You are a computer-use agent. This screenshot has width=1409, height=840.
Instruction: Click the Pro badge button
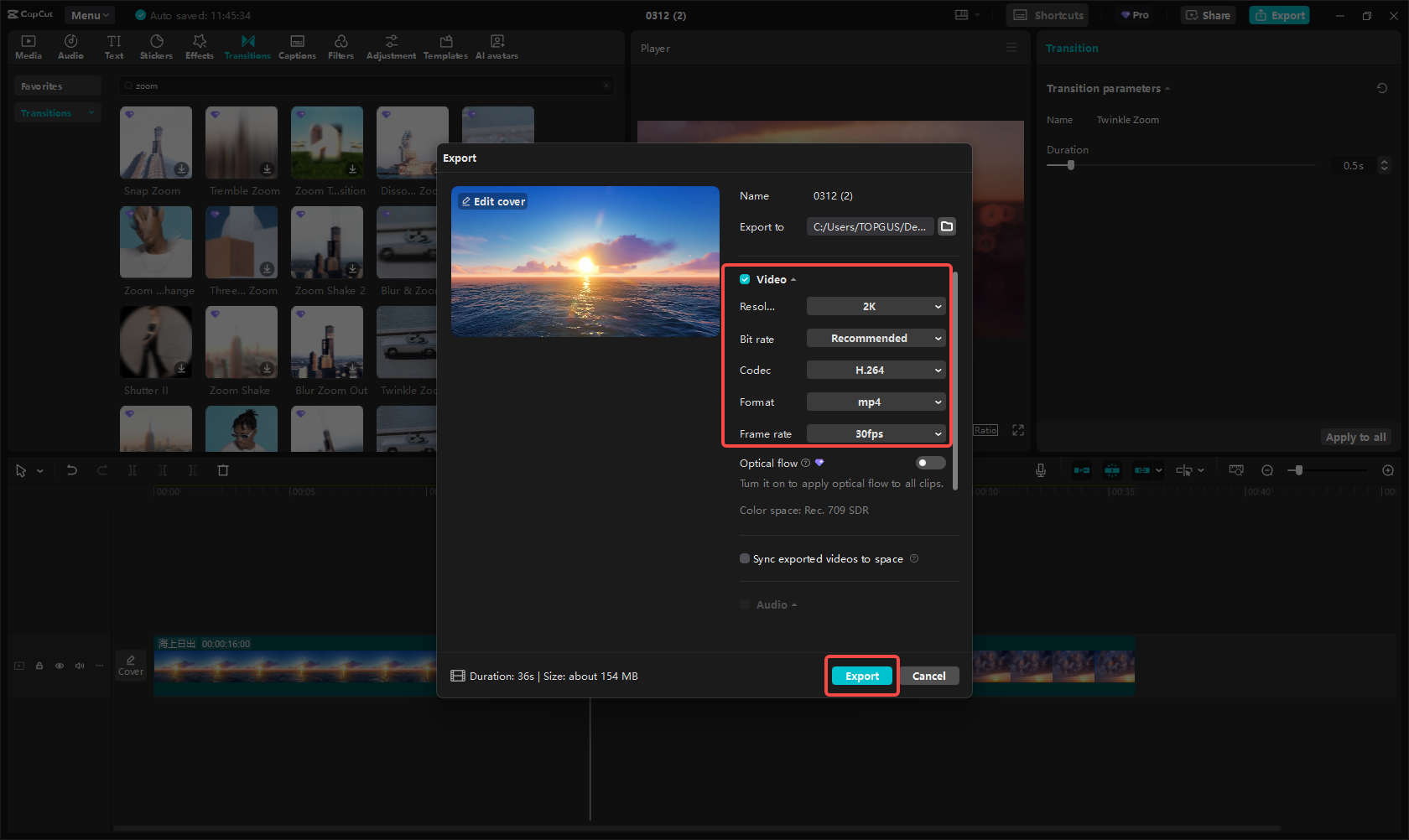[x=1135, y=15]
